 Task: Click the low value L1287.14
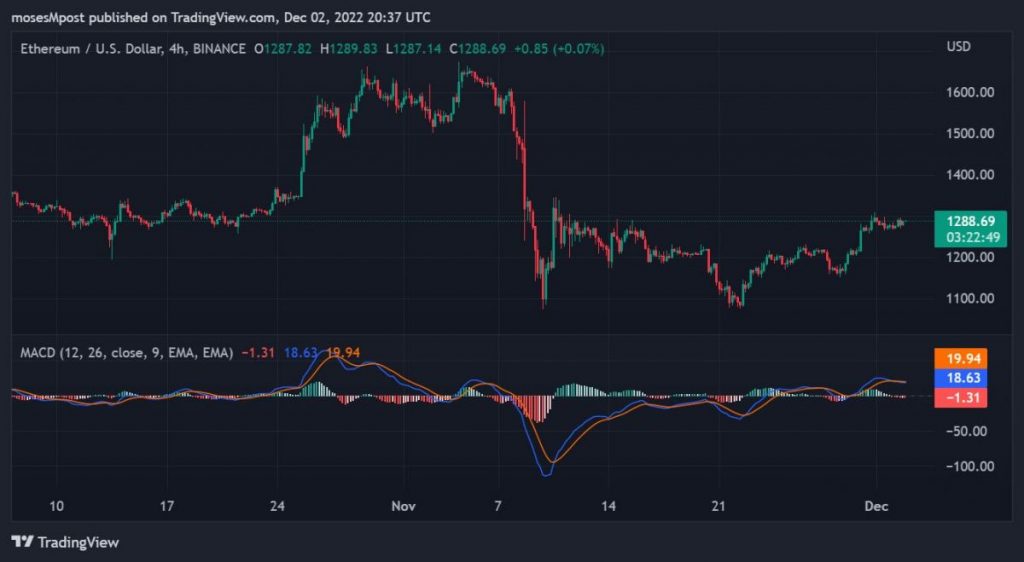tap(413, 49)
